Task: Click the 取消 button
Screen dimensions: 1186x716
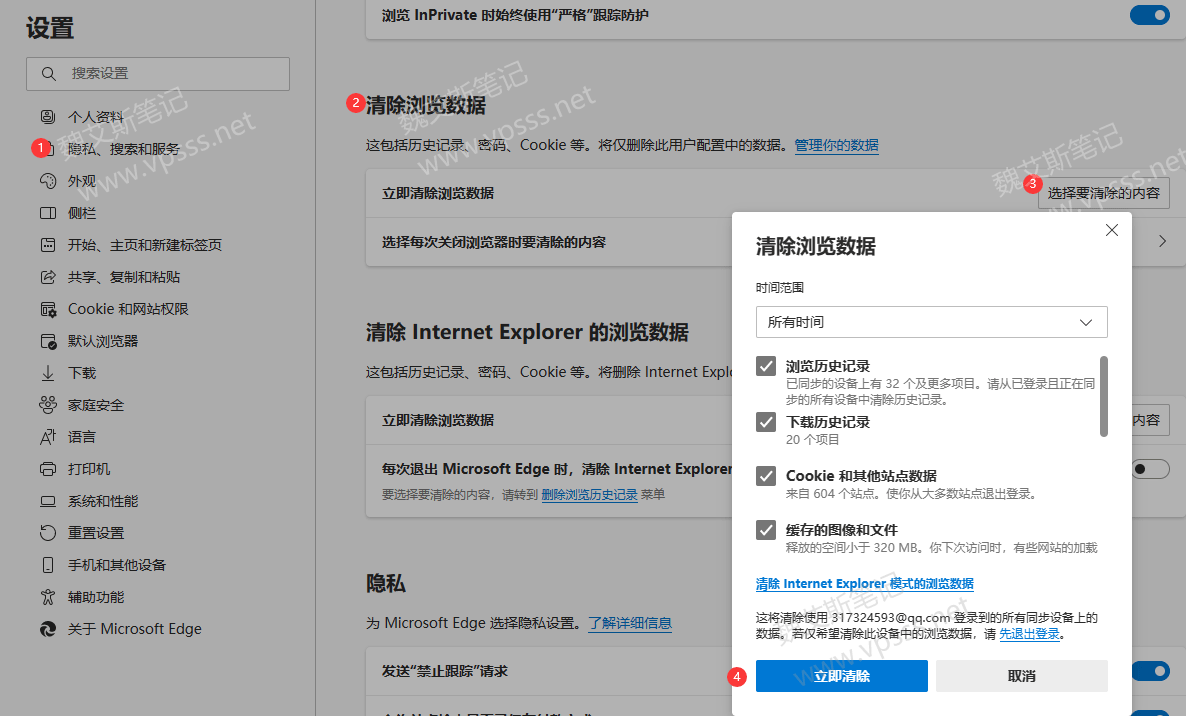Action: [1021, 676]
